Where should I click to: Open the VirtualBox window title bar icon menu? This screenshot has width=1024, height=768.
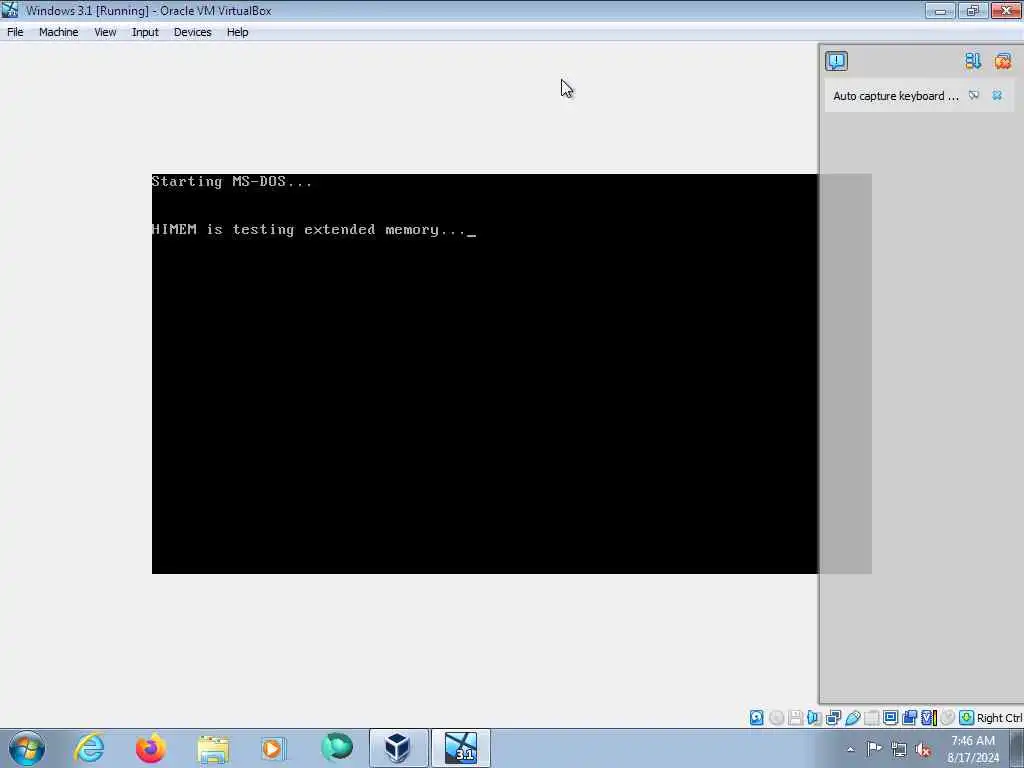tap(10, 10)
